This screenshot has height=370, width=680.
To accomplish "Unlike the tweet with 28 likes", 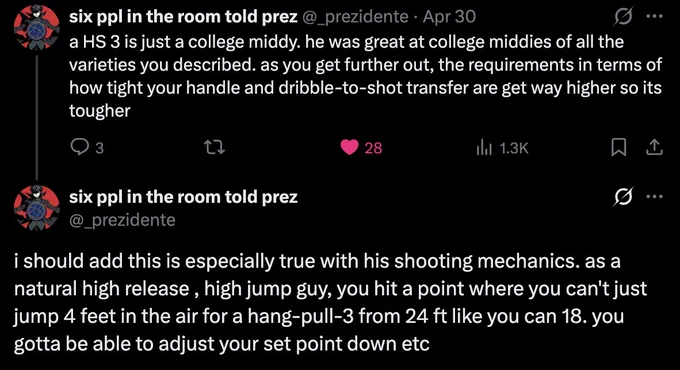I will click(x=349, y=148).
